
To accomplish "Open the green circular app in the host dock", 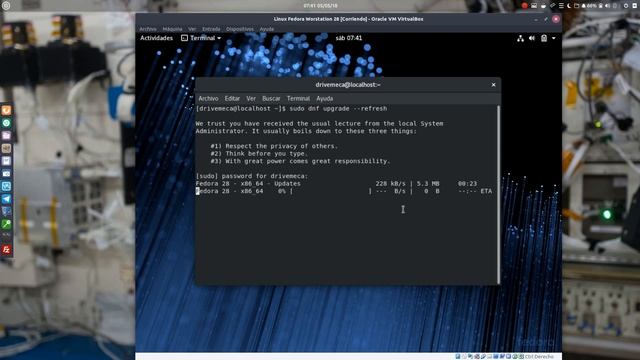I will (x=6, y=123).
